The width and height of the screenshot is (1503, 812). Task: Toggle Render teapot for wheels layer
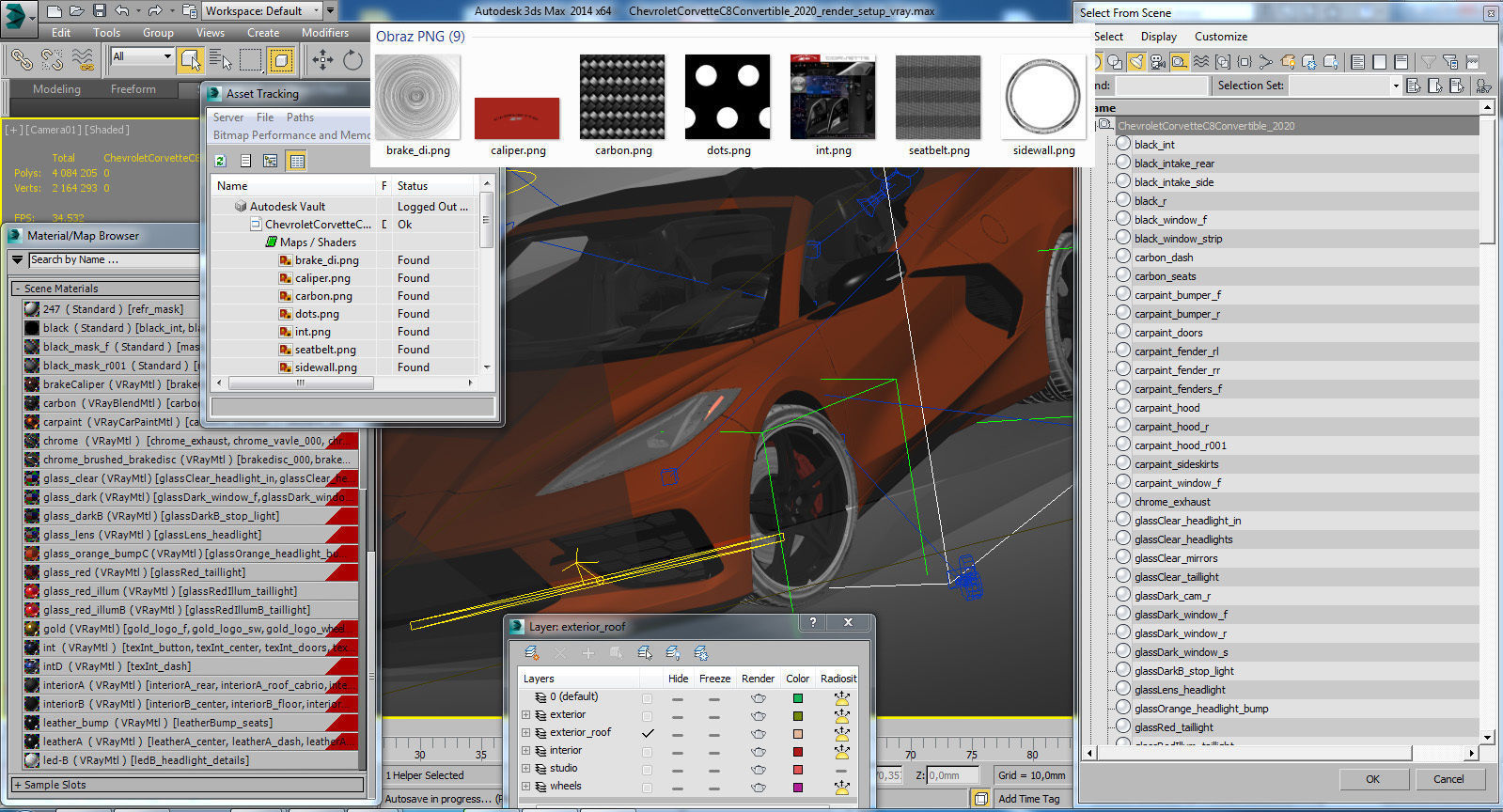pos(758,788)
